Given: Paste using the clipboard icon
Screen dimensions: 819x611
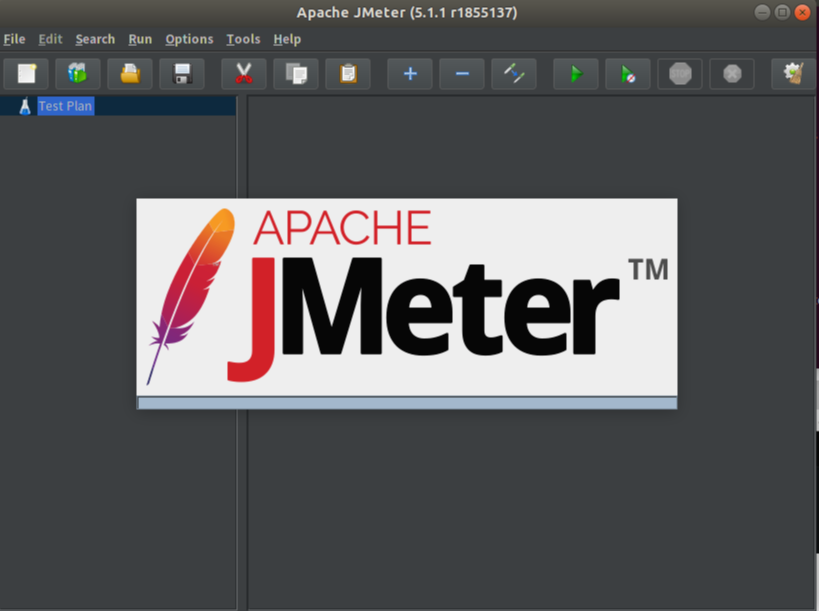Looking at the screenshot, I should (x=348, y=74).
